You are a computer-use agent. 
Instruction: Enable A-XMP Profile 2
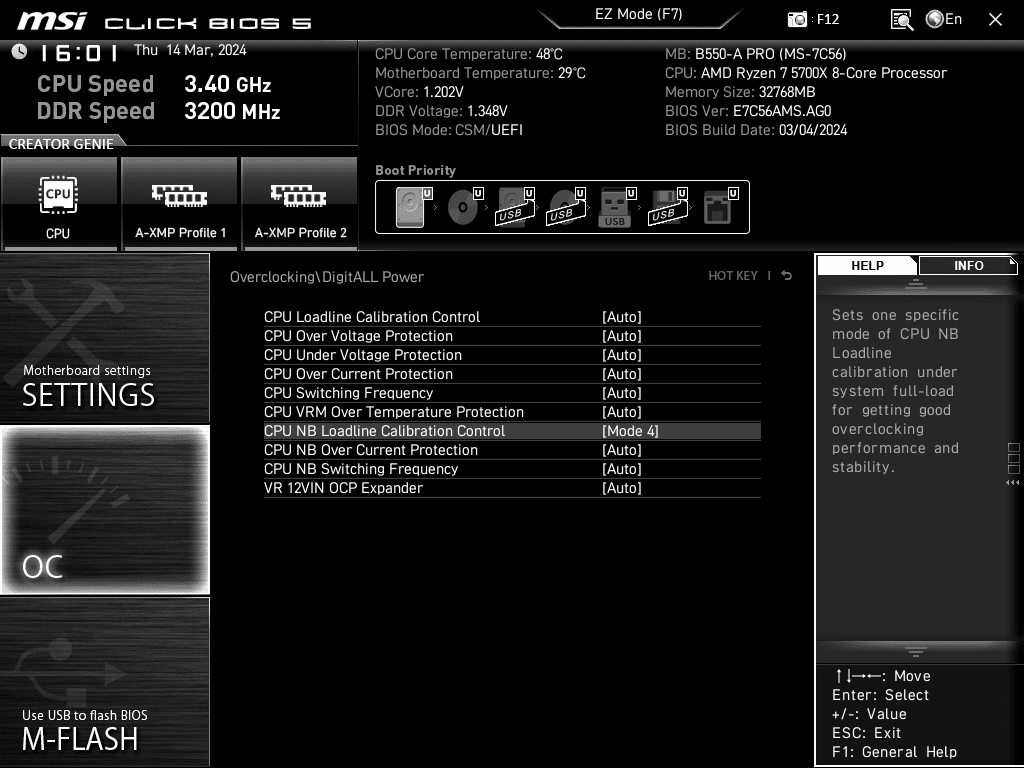300,203
